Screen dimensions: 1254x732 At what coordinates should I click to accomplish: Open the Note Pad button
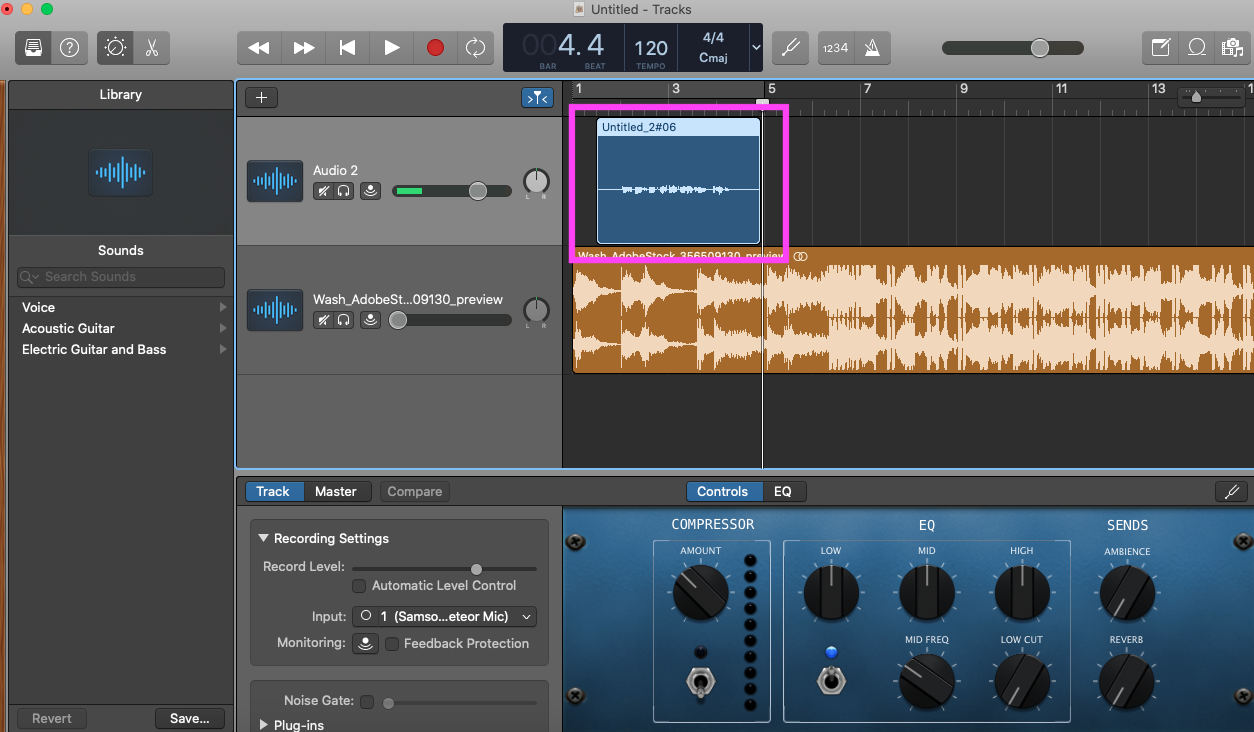coord(1160,47)
